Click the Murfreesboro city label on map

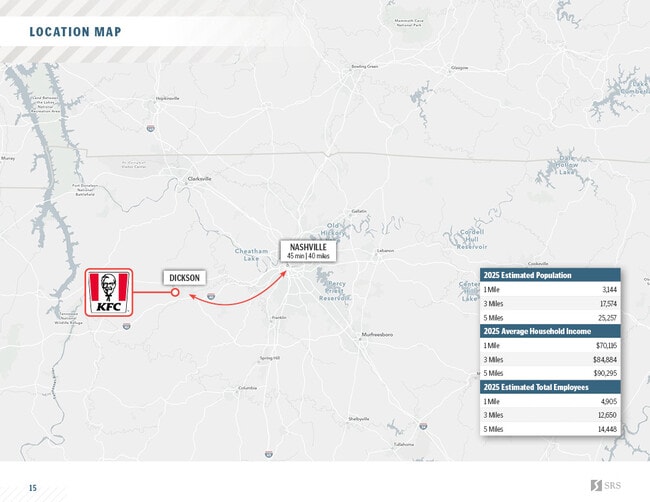coord(377,334)
